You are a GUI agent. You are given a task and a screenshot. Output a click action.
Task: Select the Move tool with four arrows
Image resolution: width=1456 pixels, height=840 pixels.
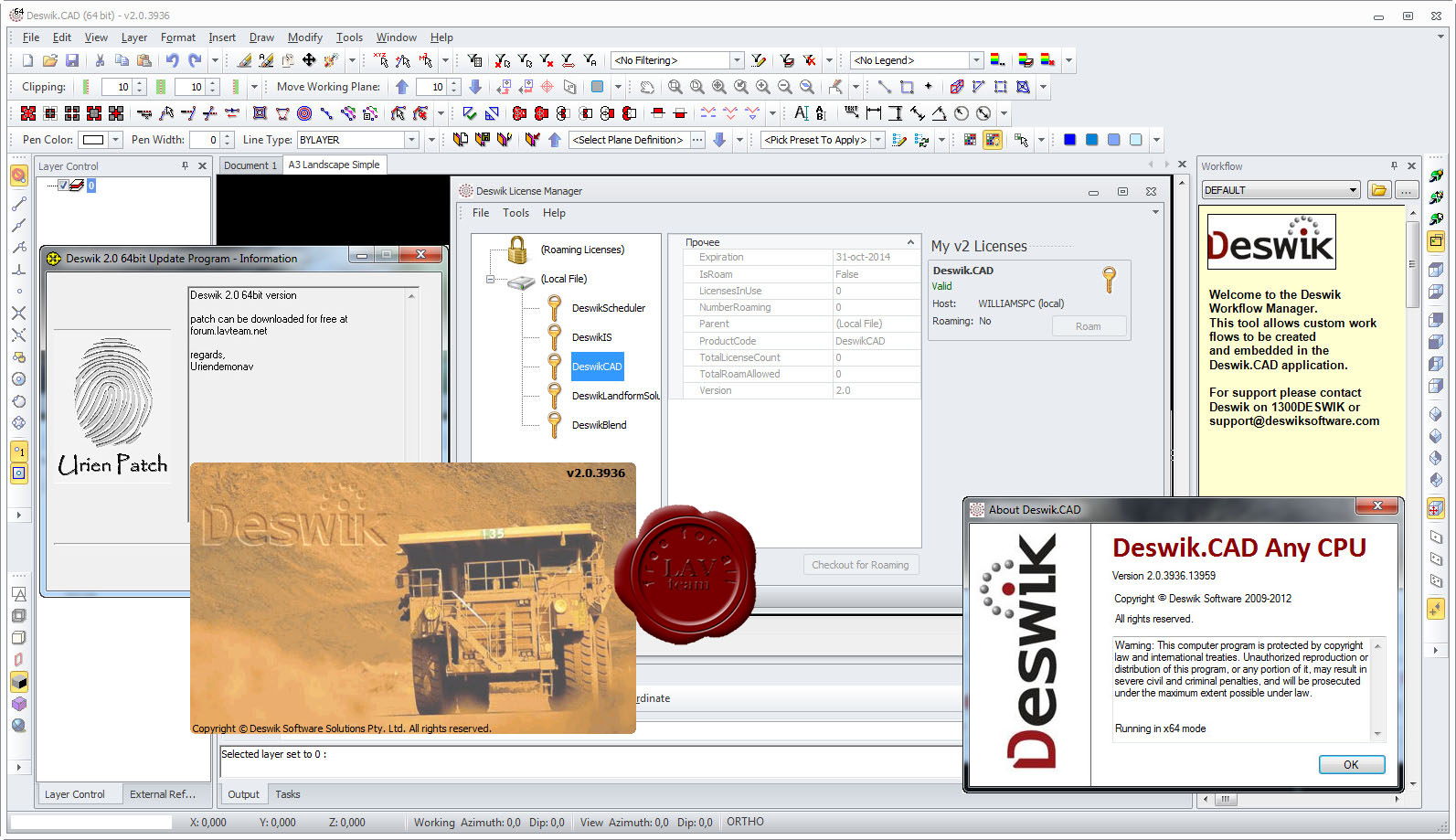pyautogui.click(x=309, y=60)
